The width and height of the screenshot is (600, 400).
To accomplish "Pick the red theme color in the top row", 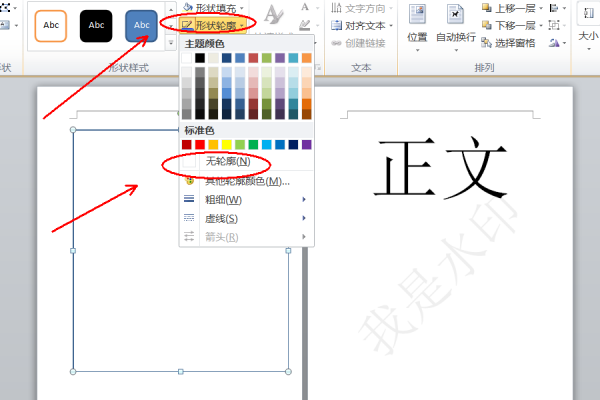I will tap(253, 58).
